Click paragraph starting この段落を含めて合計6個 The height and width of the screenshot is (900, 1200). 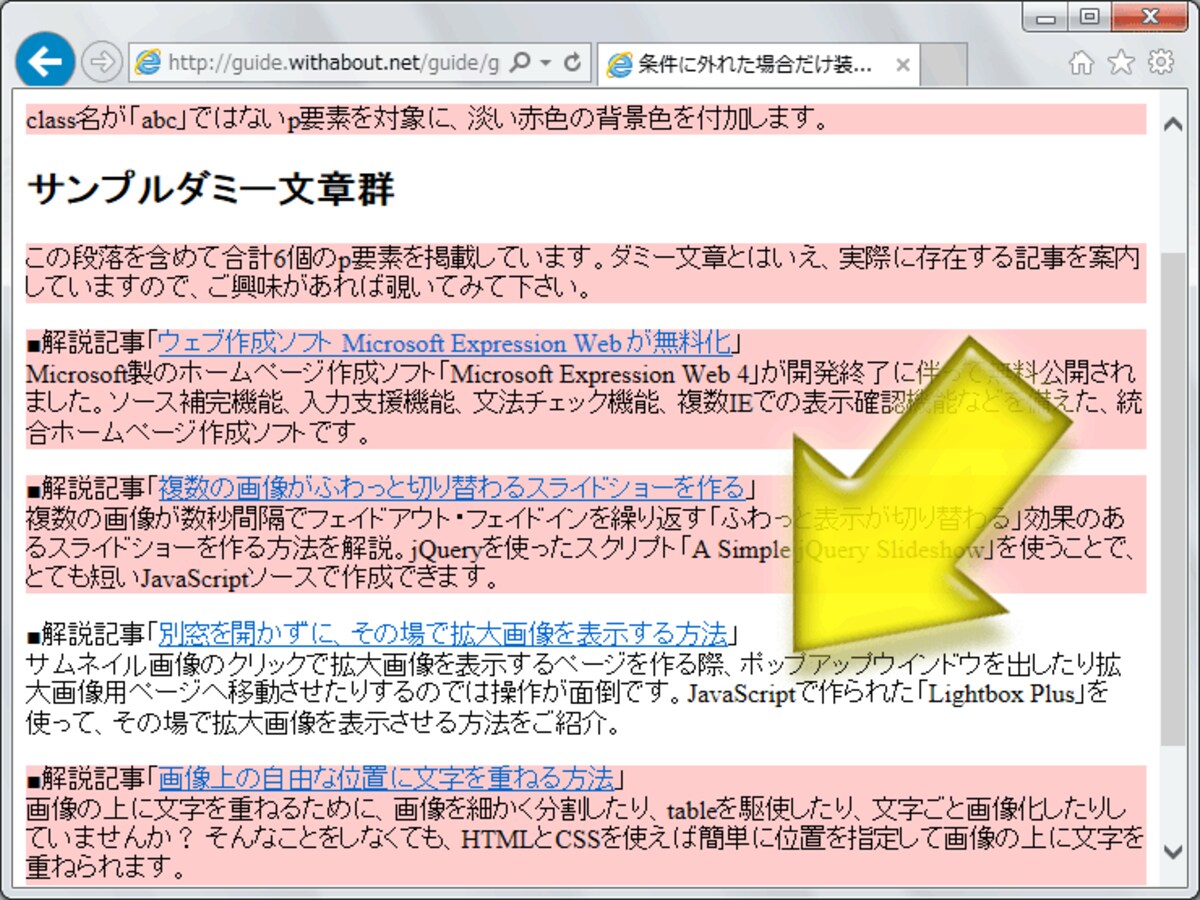coord(583,273)
